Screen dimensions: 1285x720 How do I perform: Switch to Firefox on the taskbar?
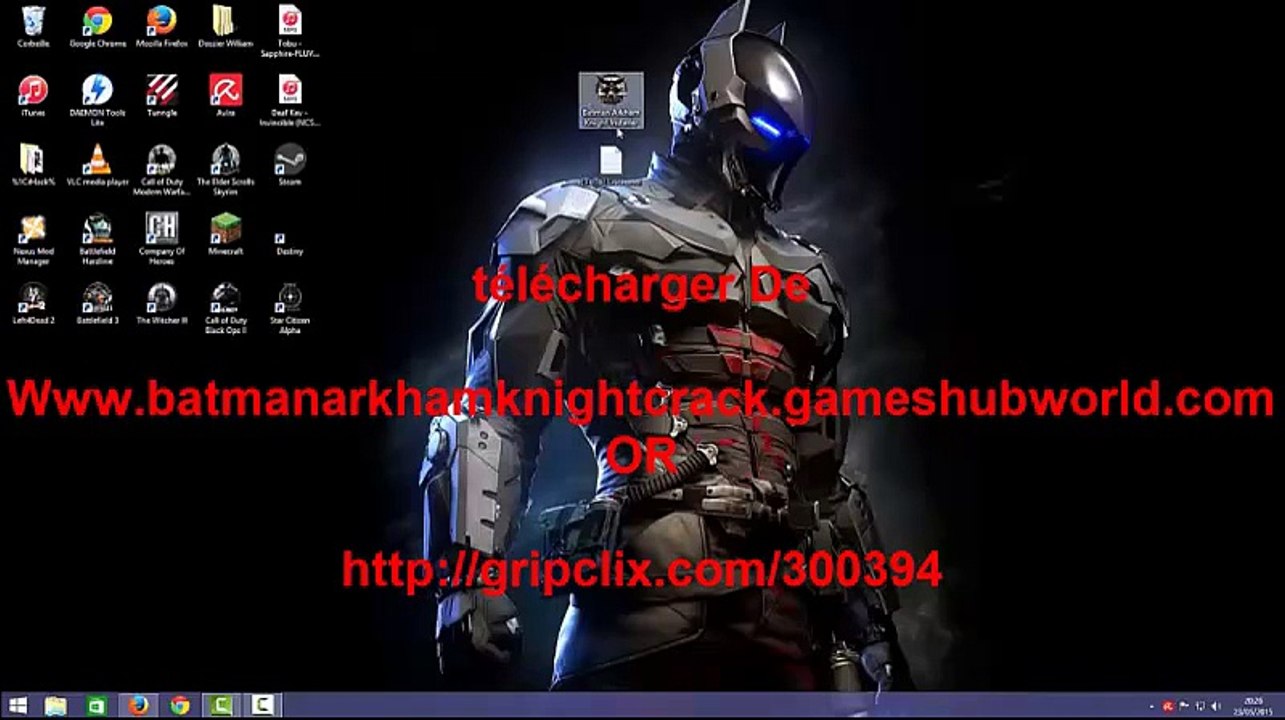[x=138, y=706]
